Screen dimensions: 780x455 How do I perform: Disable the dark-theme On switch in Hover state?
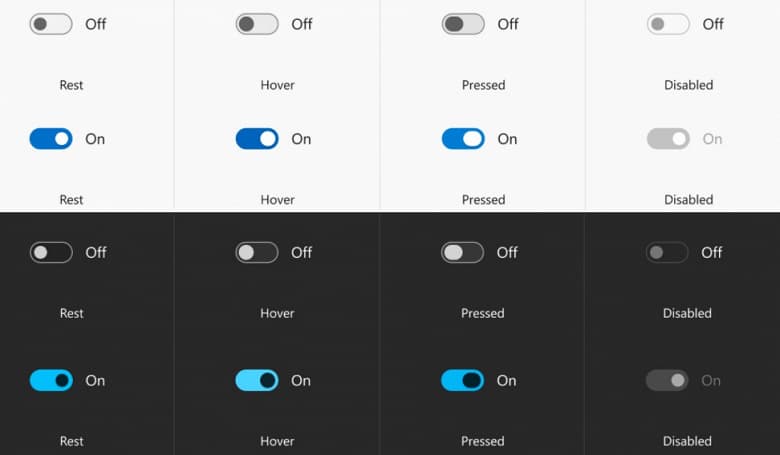point(257,380)
